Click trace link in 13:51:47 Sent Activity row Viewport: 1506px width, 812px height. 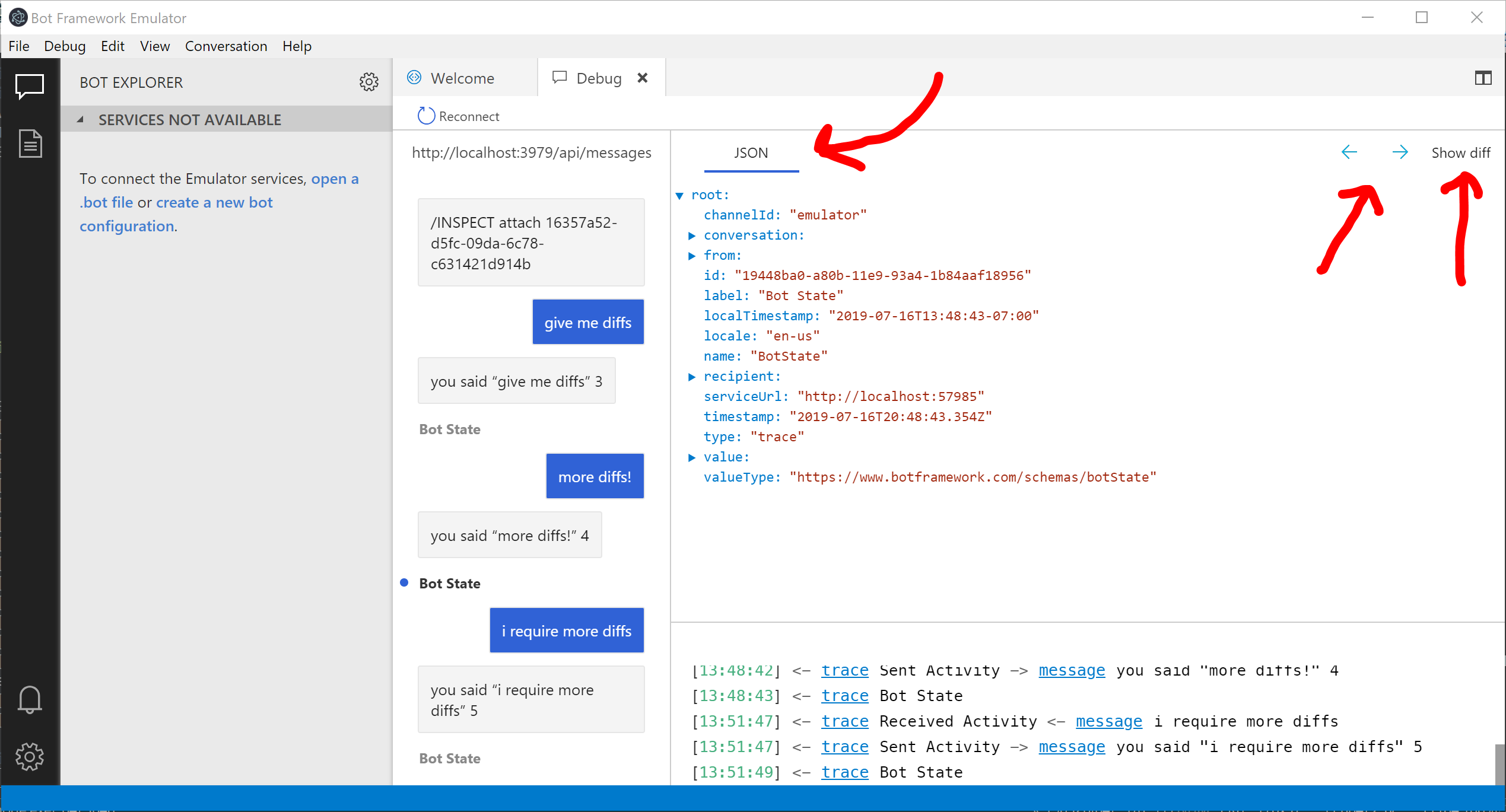[x=844, y=747]
